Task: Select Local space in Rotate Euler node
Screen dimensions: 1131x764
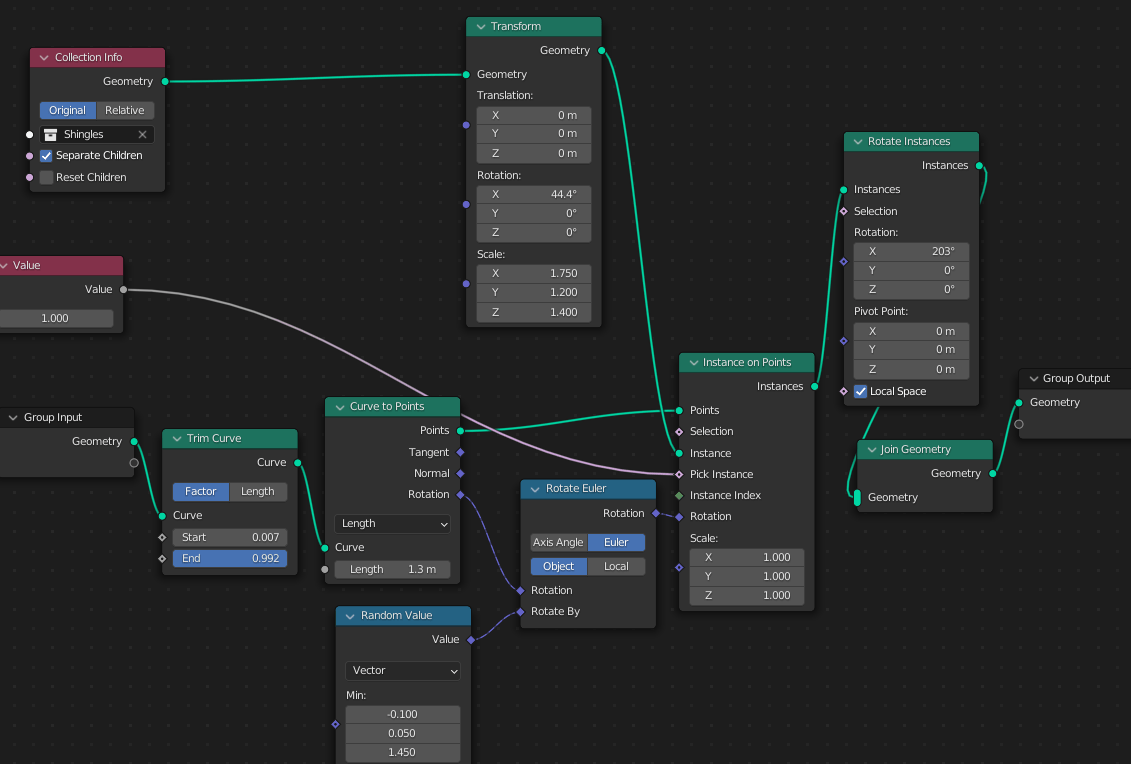Action: [617, 566]
